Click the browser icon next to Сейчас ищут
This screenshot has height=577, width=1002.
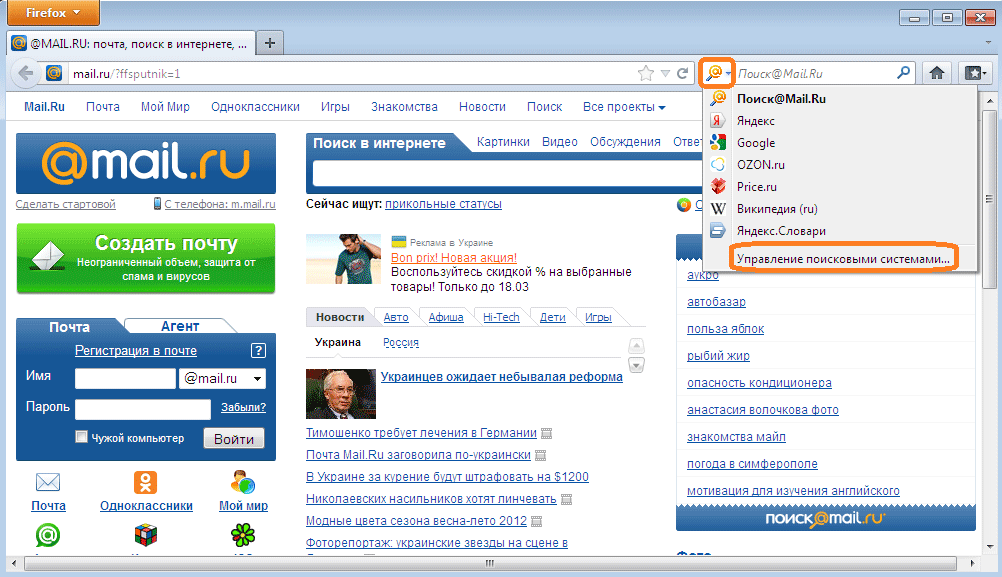point(684,204)
